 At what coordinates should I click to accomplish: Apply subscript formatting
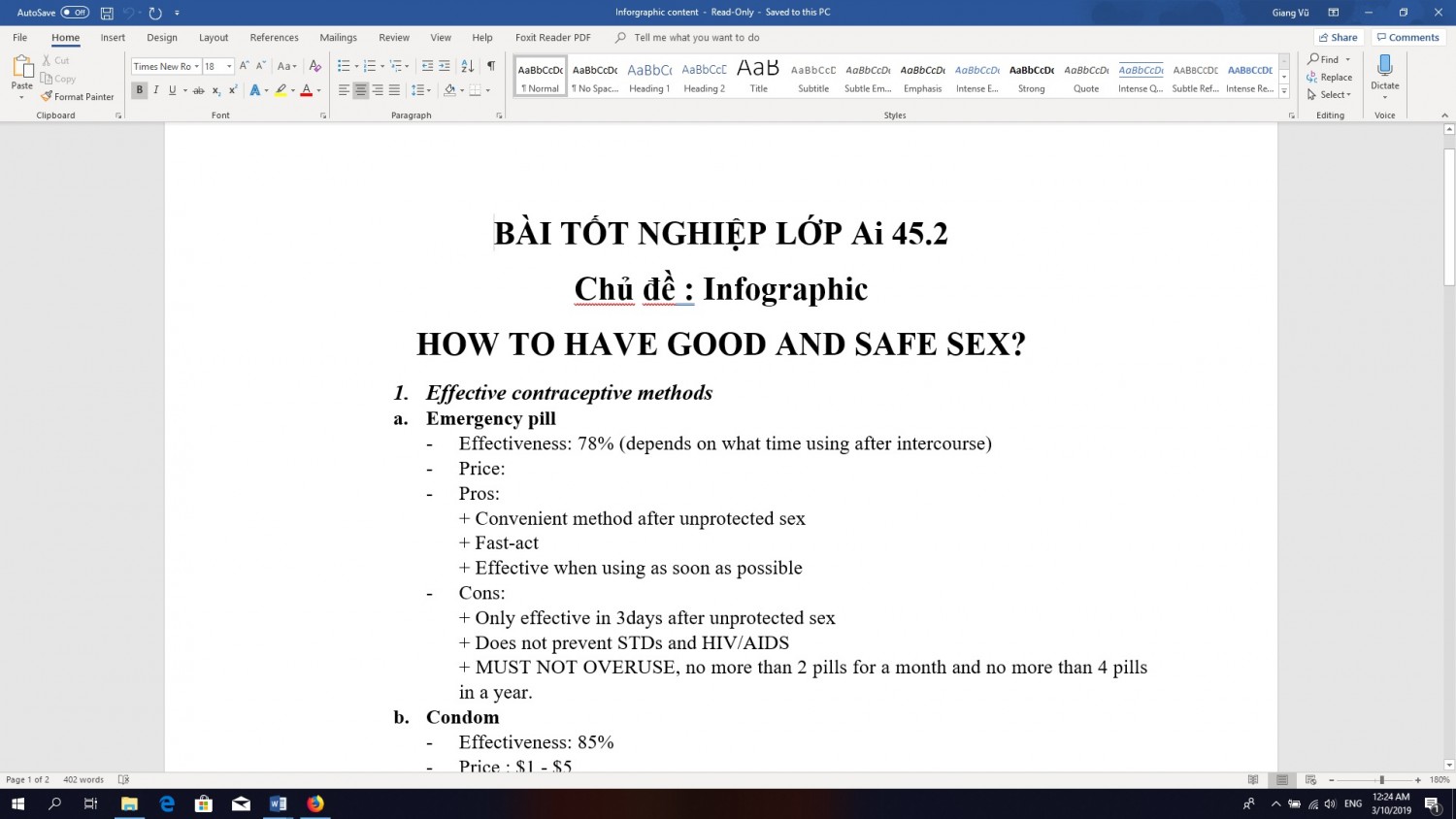(x=216, y=90)
